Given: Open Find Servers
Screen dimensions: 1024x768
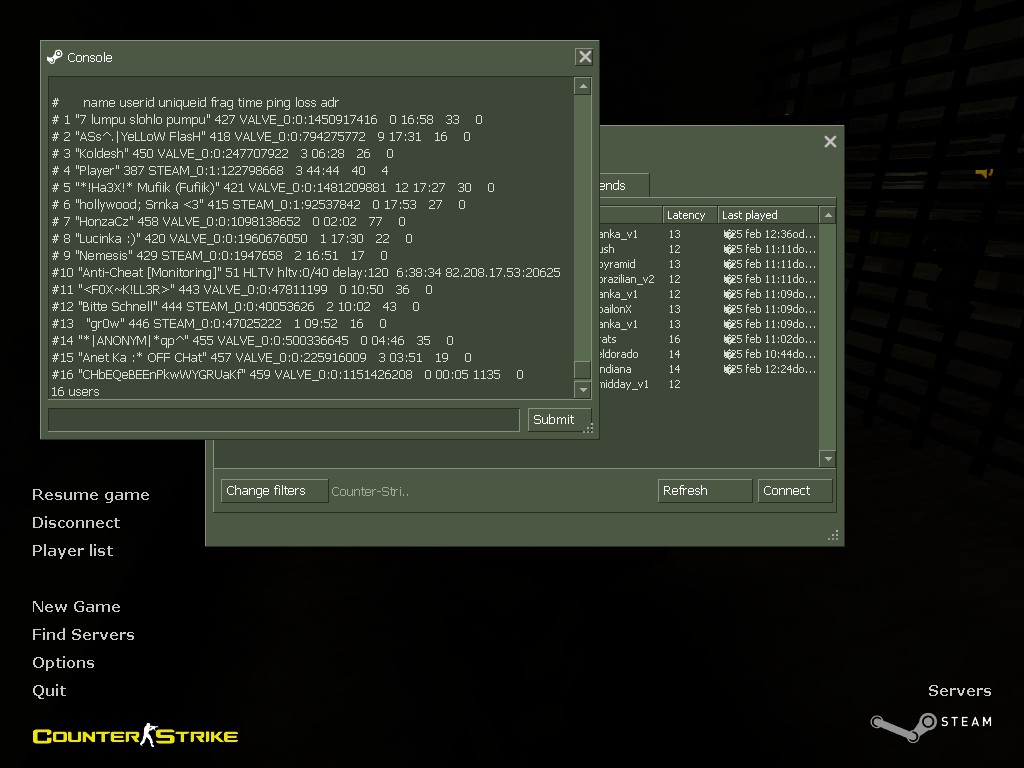Looking at the screenshot, I should [84, 635].
